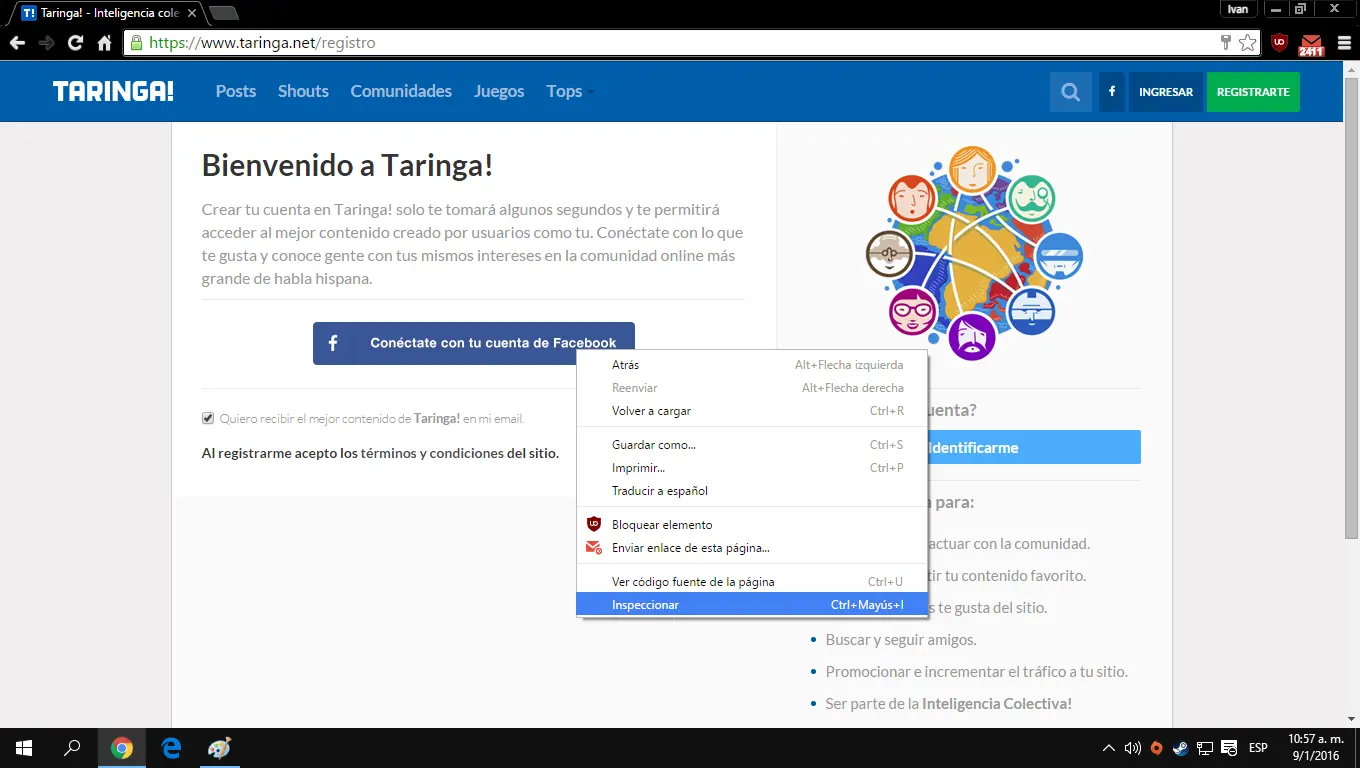Go to the Comunidades section
This screenshot has width=1360, height=768.
coord(401,91)
